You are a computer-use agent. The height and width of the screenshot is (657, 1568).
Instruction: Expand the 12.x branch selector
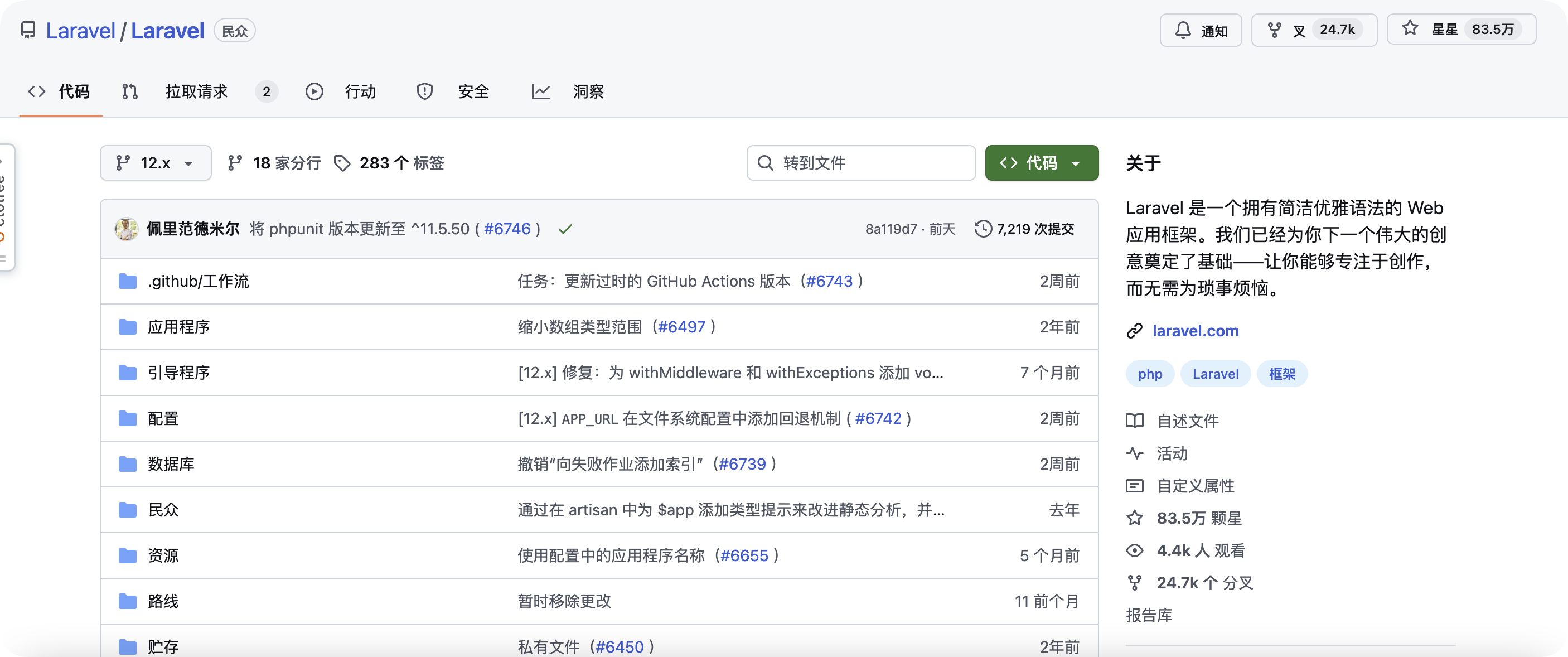155,162
